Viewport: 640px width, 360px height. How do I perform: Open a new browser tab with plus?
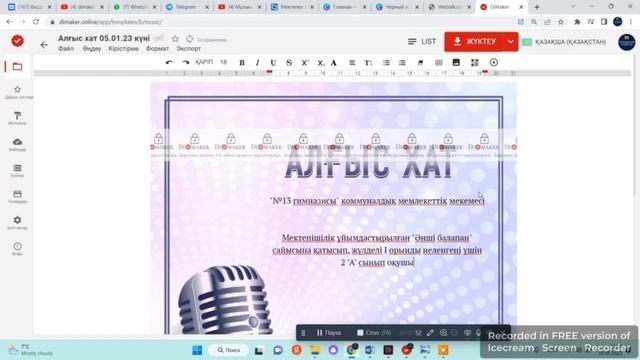click(537, 7)
